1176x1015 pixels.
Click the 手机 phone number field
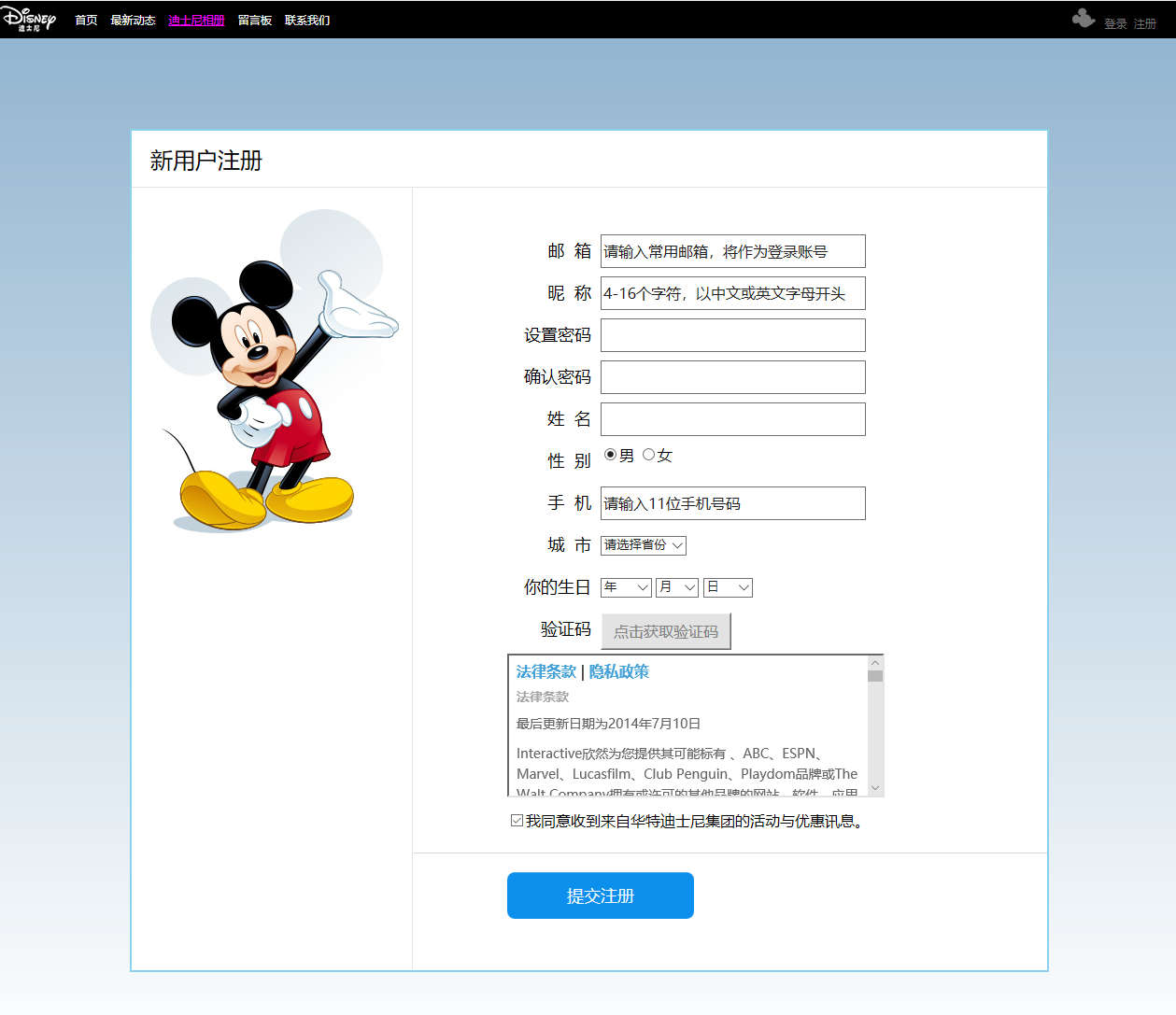[x=733, y=503]
